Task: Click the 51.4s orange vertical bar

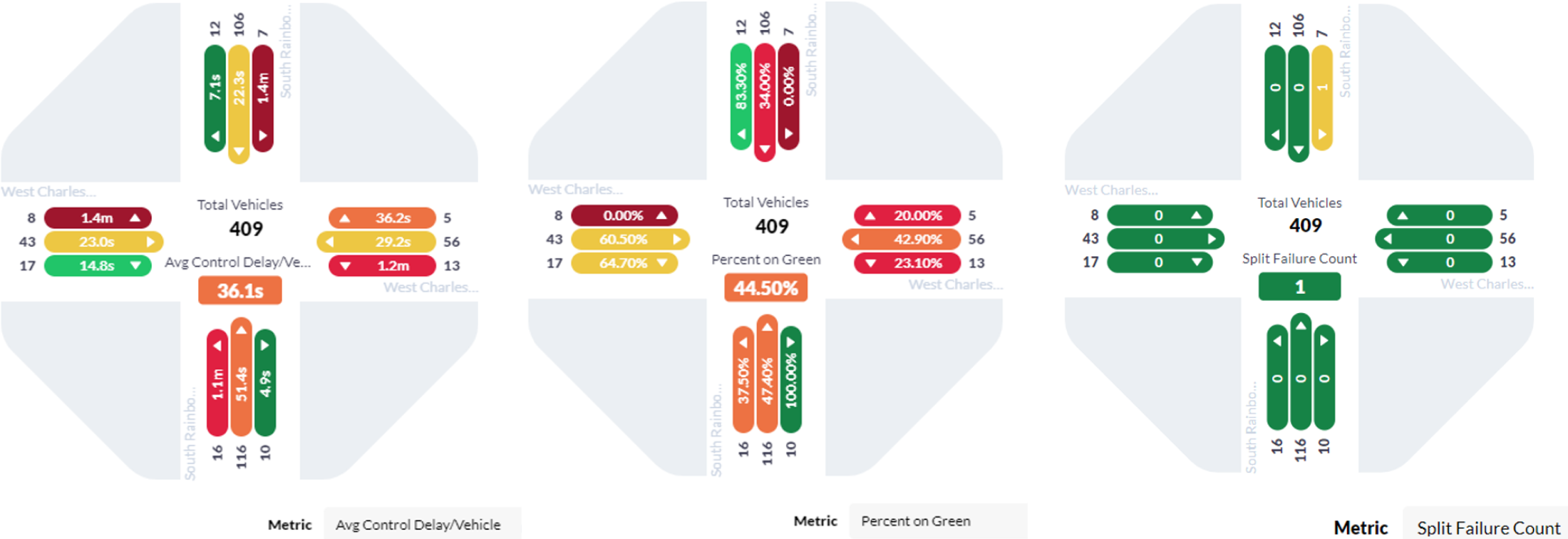Action: (x=241, y=376)
